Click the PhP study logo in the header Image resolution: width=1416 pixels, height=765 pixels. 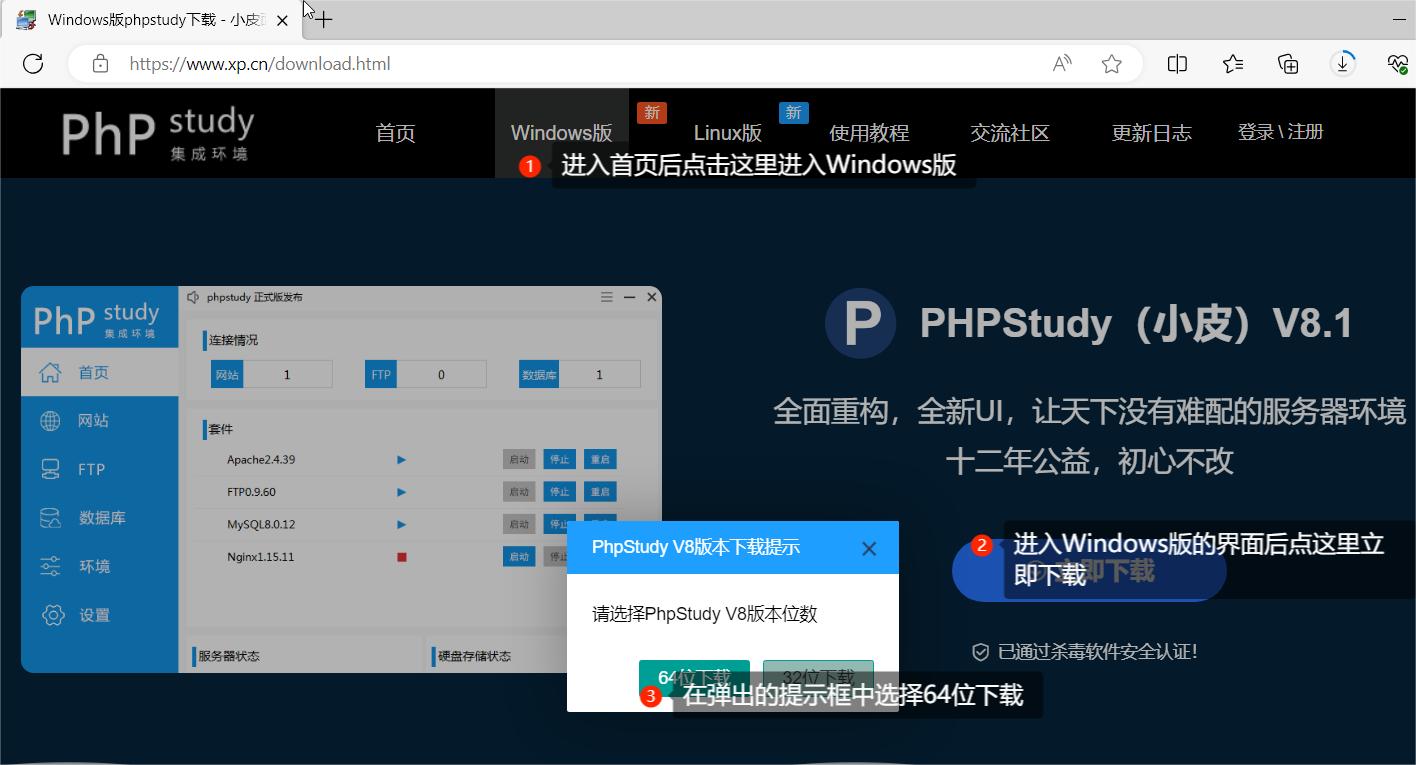point(158,134)
